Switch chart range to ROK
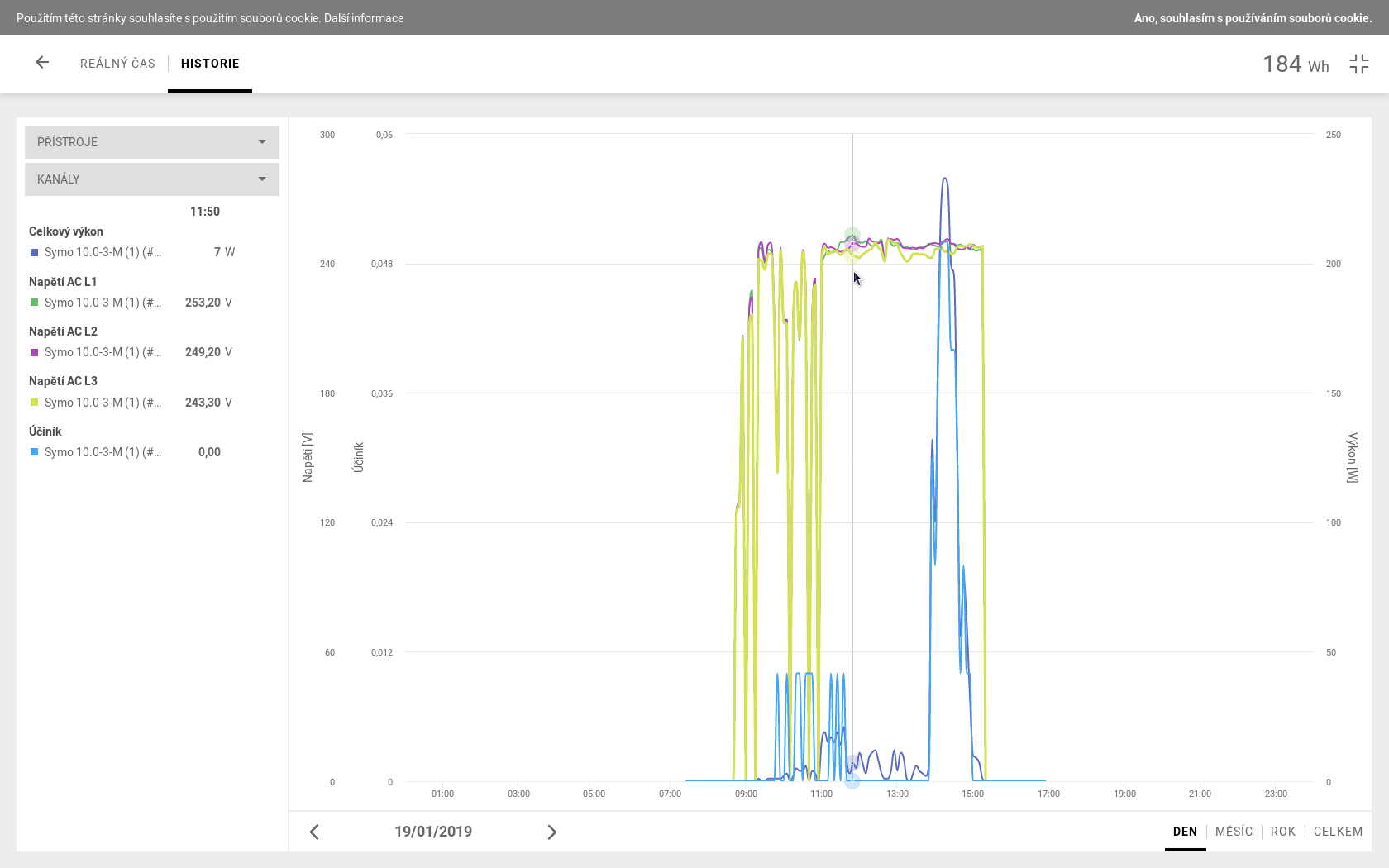1389x868 pixels. click(1282, 832)
